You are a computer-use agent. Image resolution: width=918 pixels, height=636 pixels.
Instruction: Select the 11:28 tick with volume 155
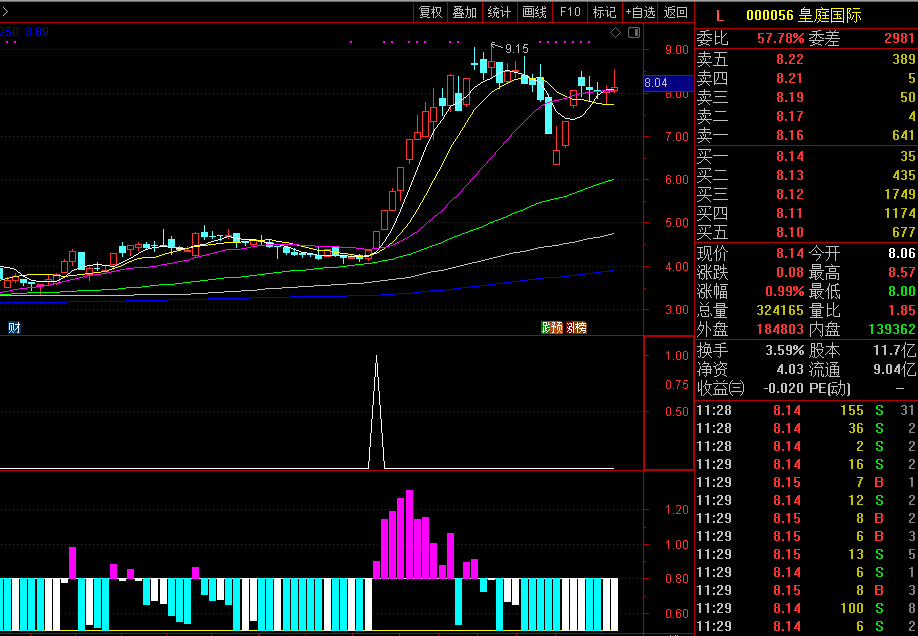806,411
